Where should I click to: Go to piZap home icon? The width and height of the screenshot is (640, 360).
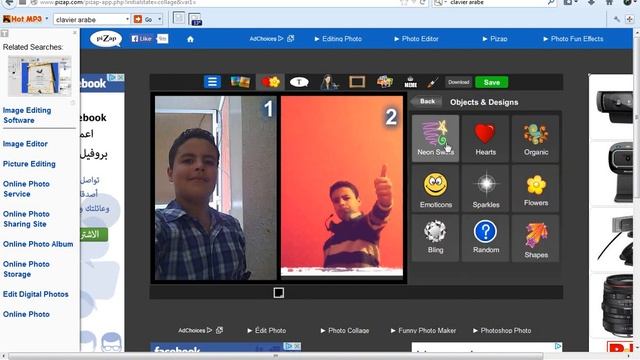pyautogui.click(x=190, y=39)
